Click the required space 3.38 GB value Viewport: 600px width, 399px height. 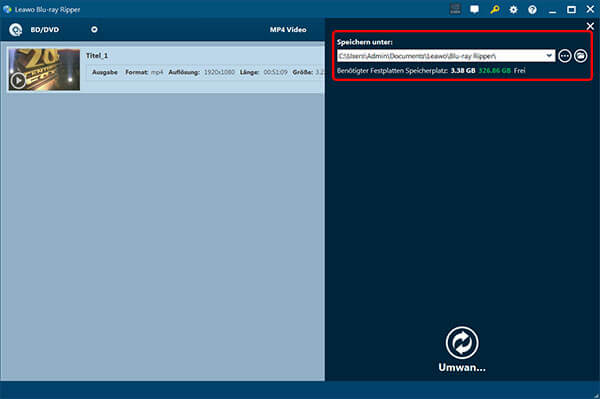pyautogui.click(x=463, y=70)
